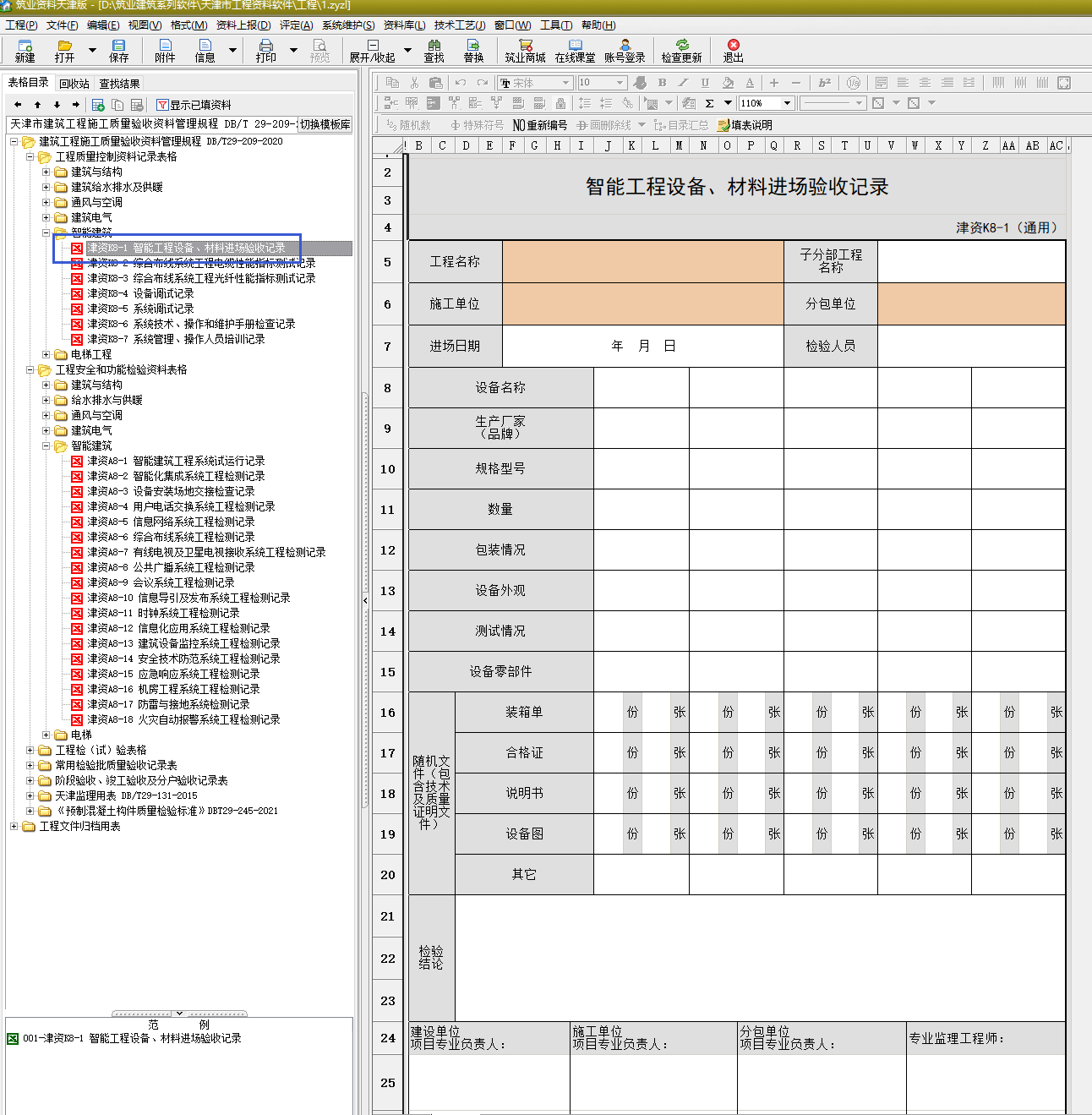The height and width of the screenshot is (1115, 1092).
Task: Click the right arrow in the tree toolbar
Action: click(76, 105)
